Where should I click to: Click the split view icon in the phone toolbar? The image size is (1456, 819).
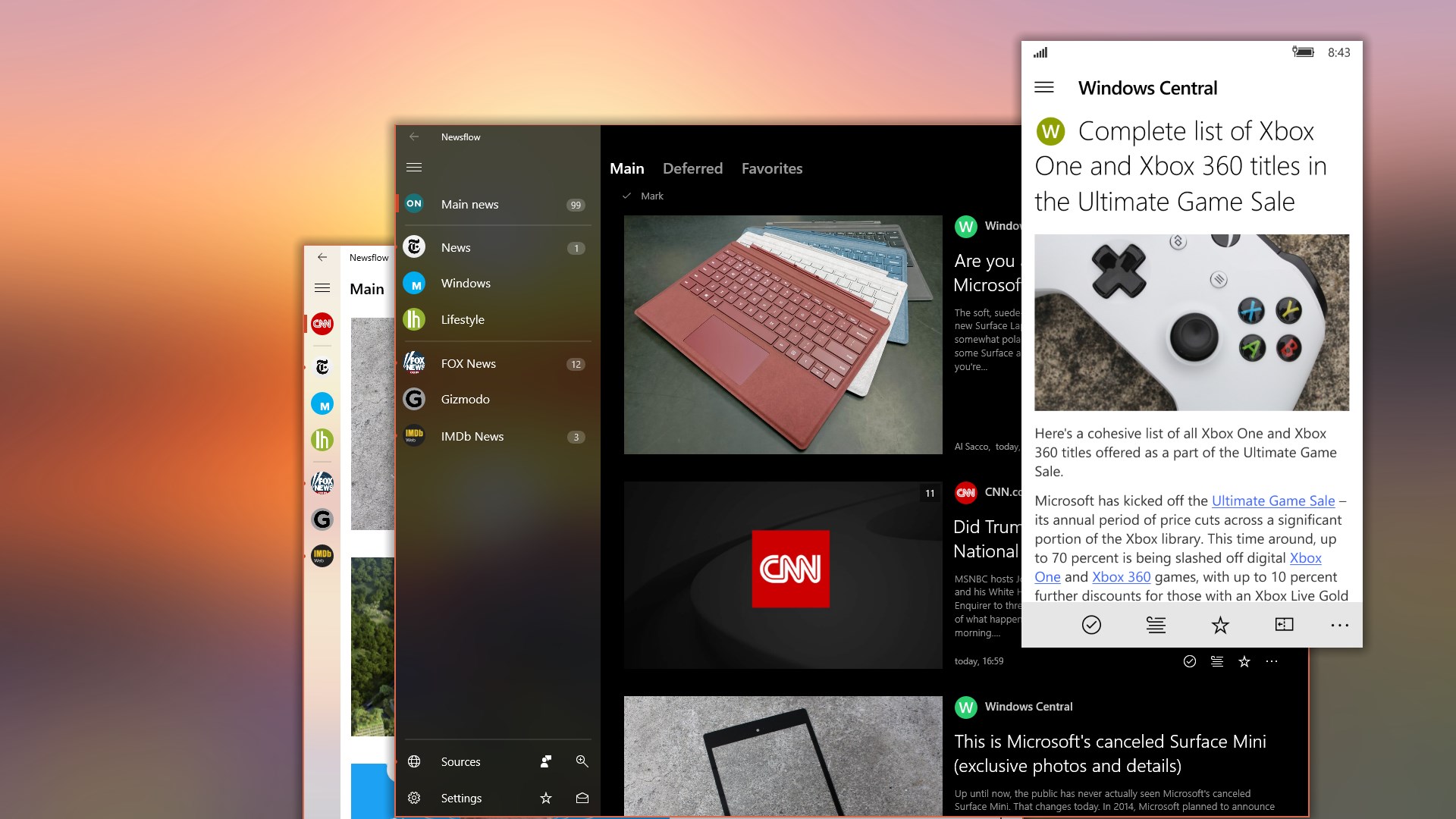1284,625
